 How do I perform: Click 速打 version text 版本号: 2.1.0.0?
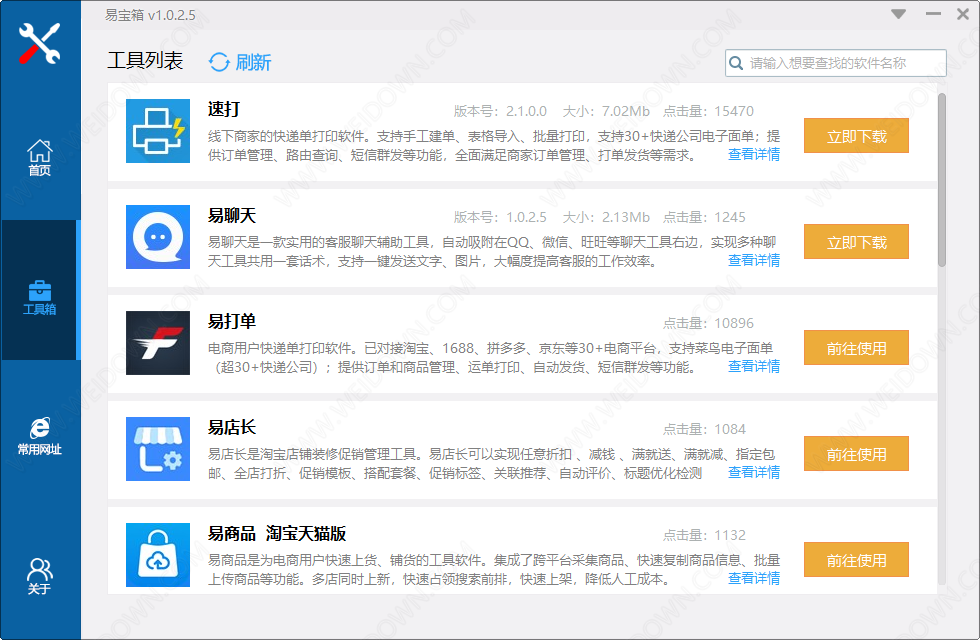(500, 111)
